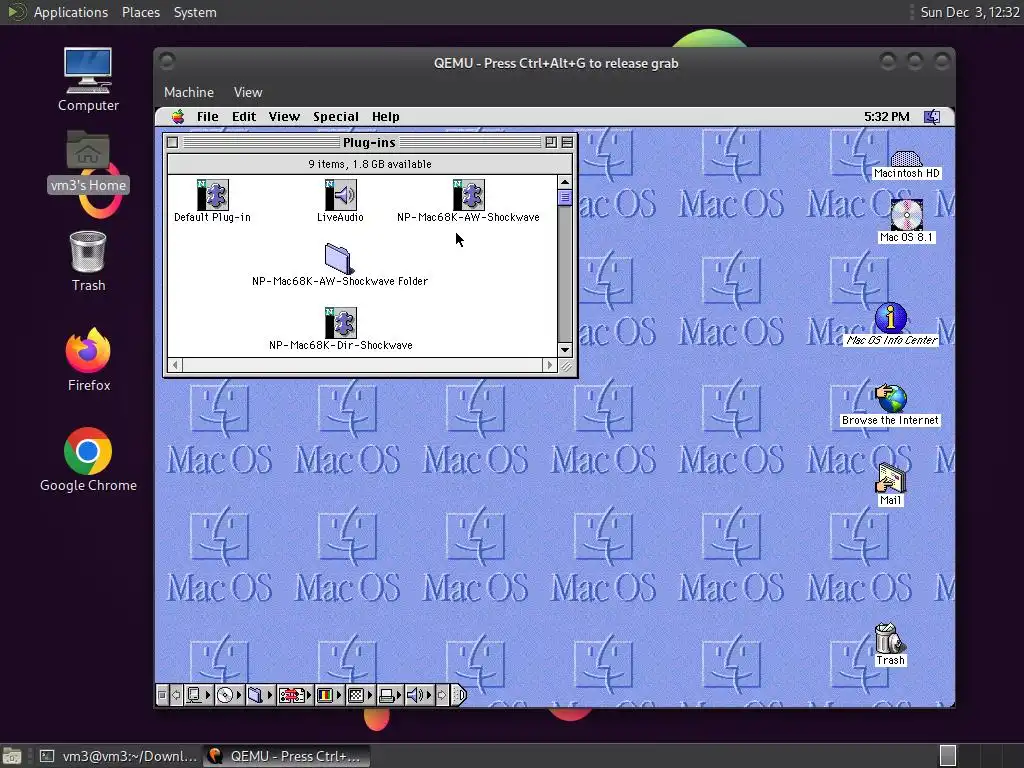This screenshot has height=768, width=1024.
Task: Click the Control Strip right scroll arrow
Action: click(442, 695)
